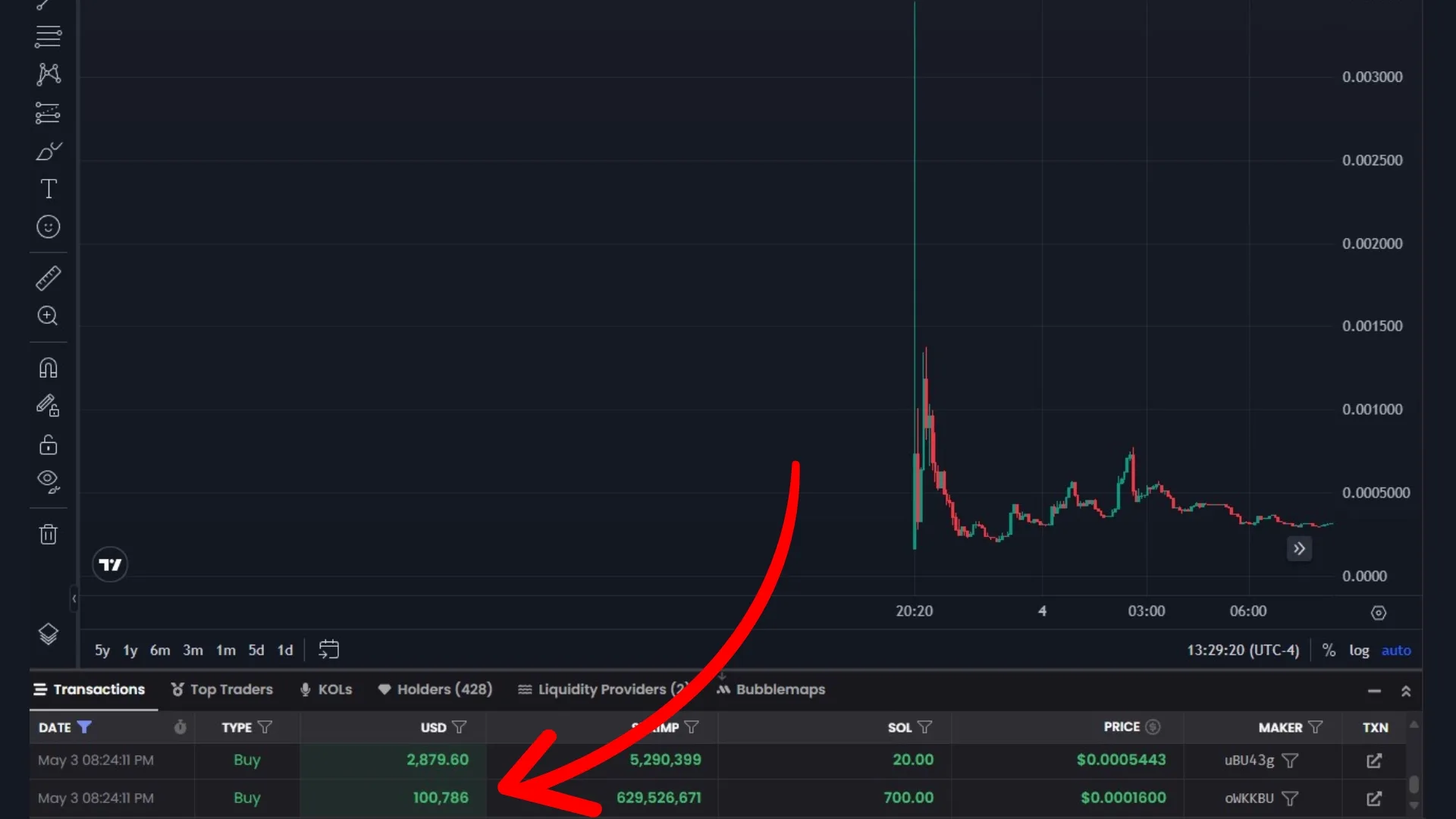Screen dimensions: 1456x819
Task: Set chart range to 5y
Action: pyautogui.click(x=102, y=651)
